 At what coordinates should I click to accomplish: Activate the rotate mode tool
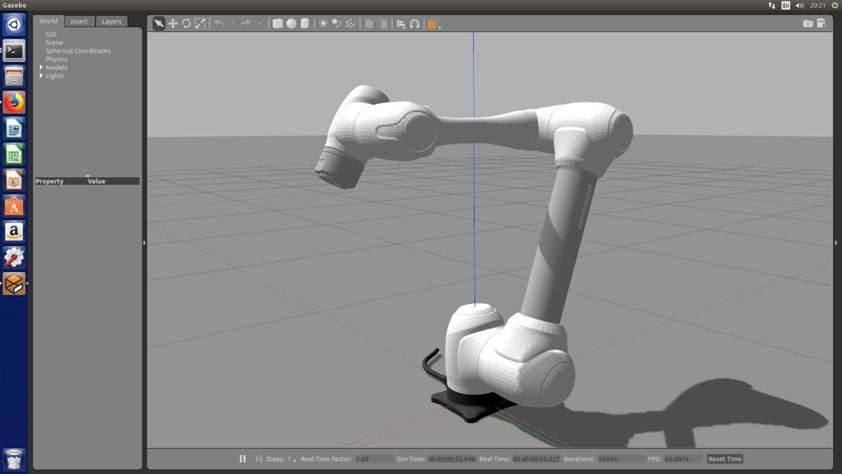tap(186, 23)
